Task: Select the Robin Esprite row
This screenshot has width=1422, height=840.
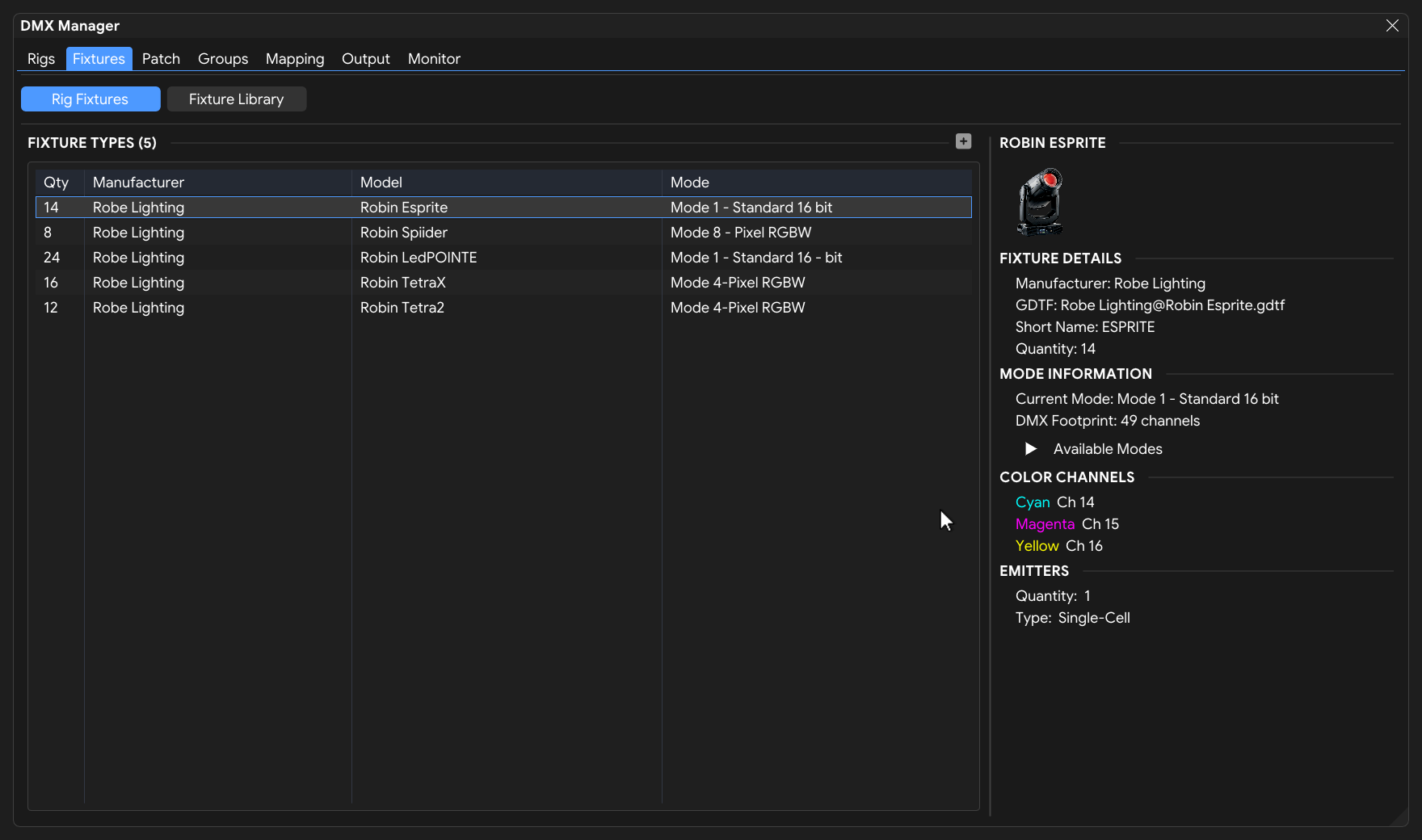Action: 503,208
